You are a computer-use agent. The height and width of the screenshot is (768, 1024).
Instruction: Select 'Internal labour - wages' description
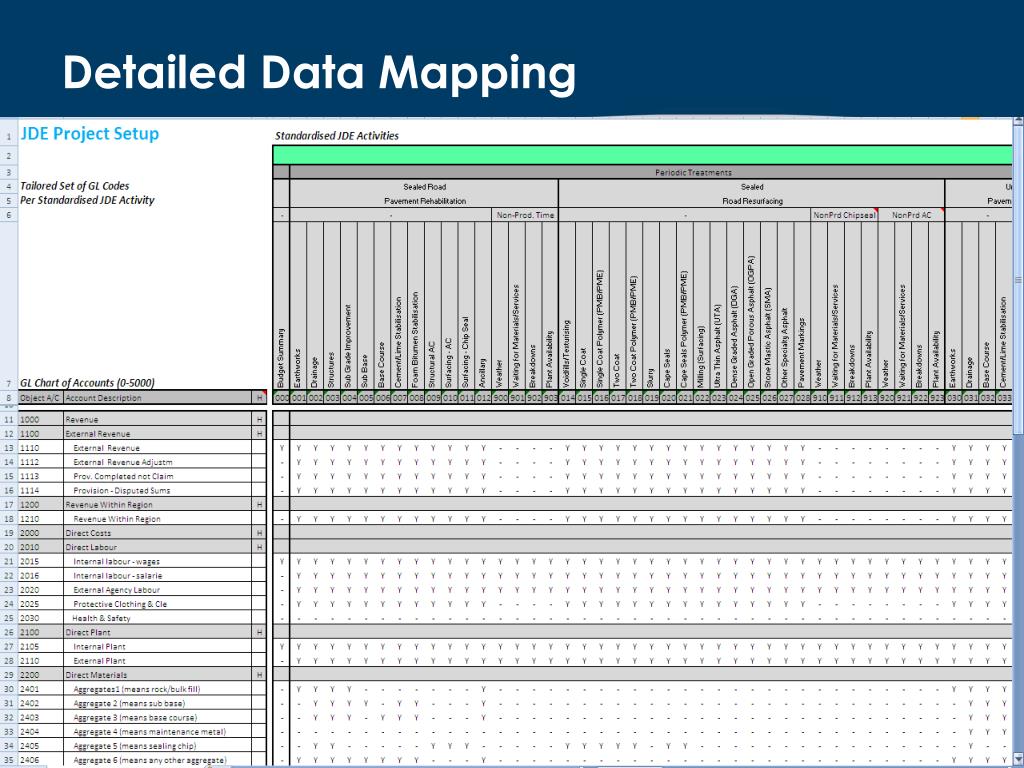116,562
